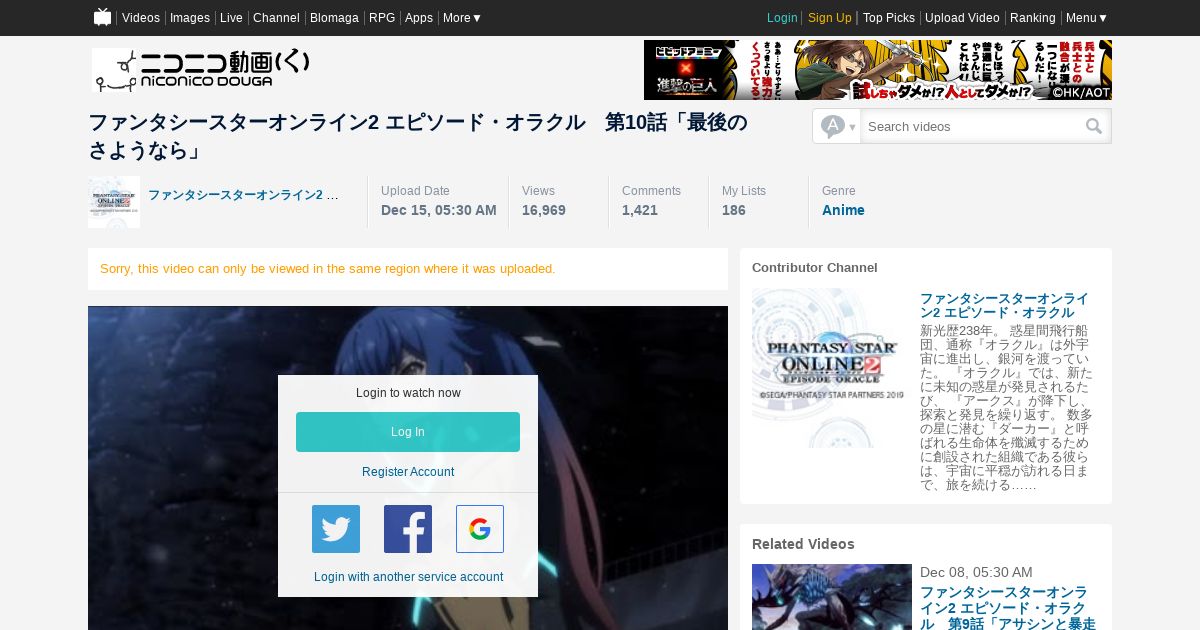
Task: Open the Ranking page
Action: 1033,18
